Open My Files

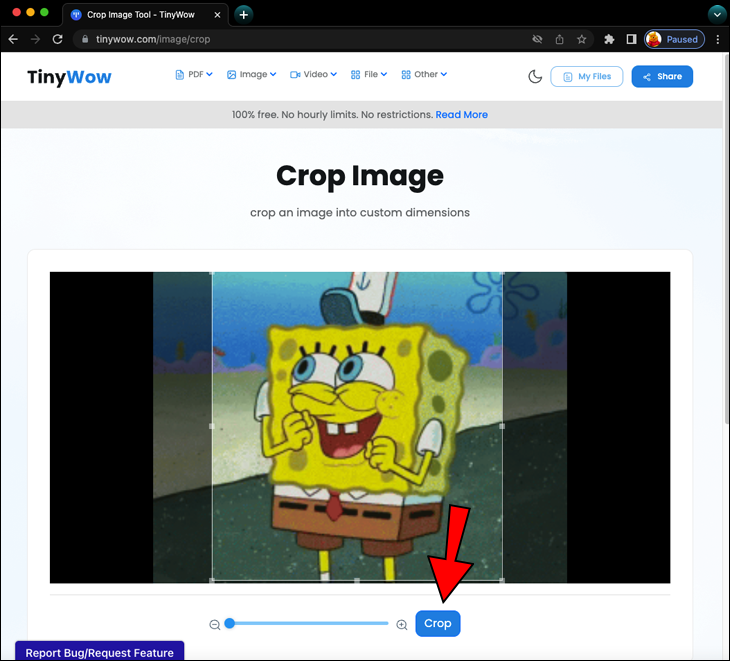click(x=587, y=77)
